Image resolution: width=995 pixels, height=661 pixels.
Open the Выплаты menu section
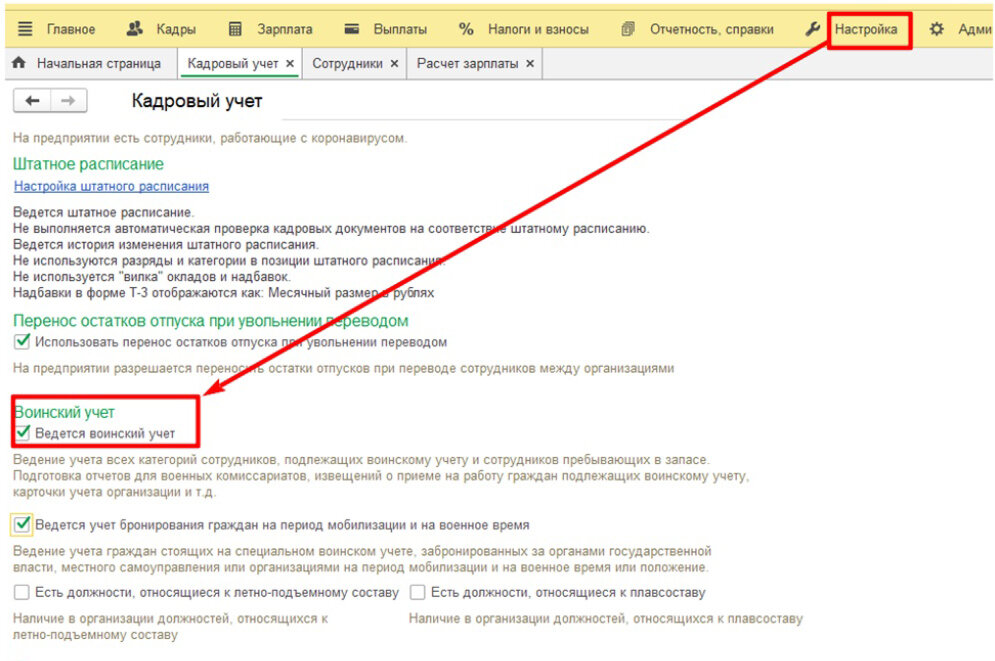(x=400, y=29)
